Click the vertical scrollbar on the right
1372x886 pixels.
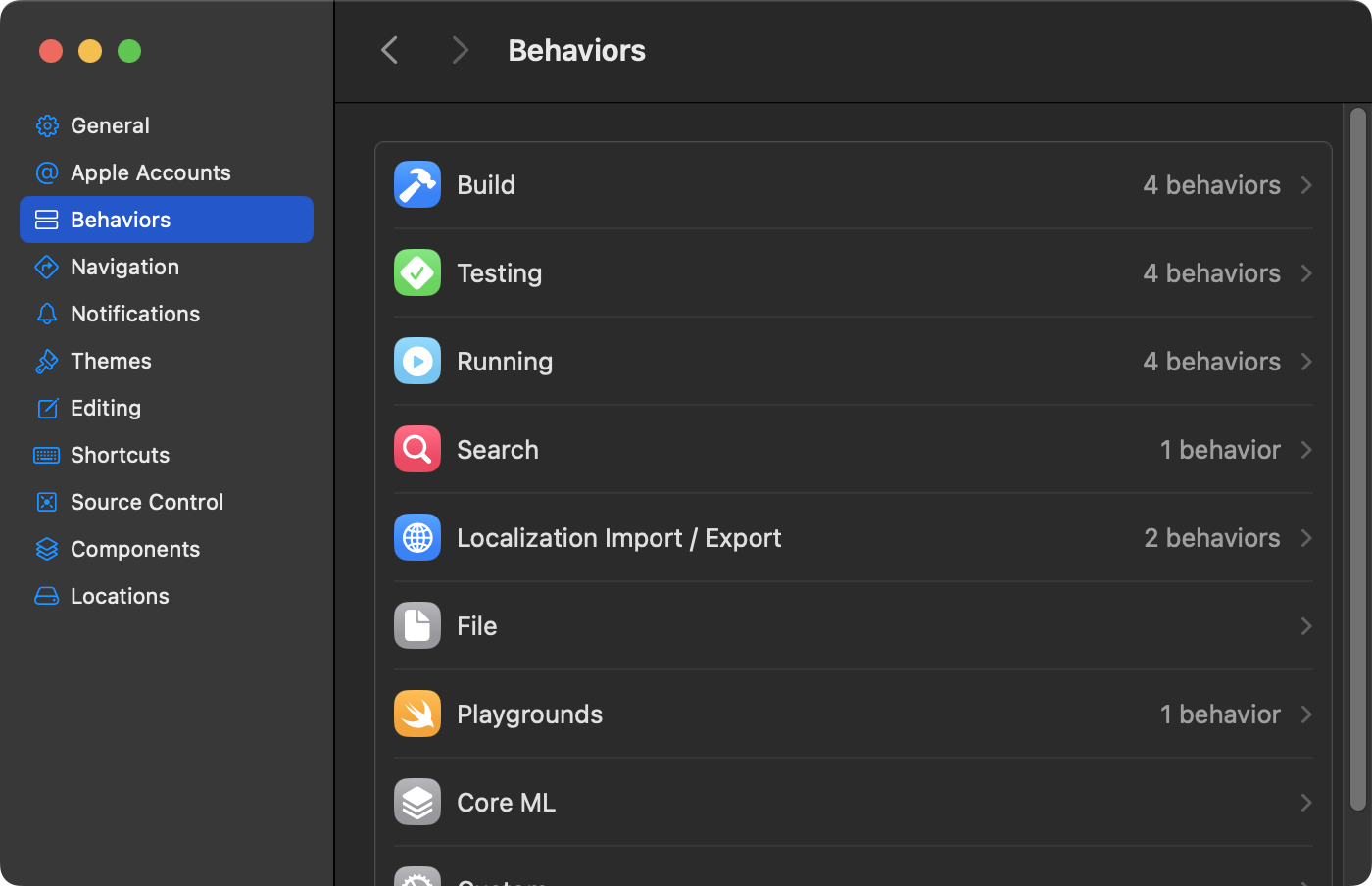point(1357,459)
